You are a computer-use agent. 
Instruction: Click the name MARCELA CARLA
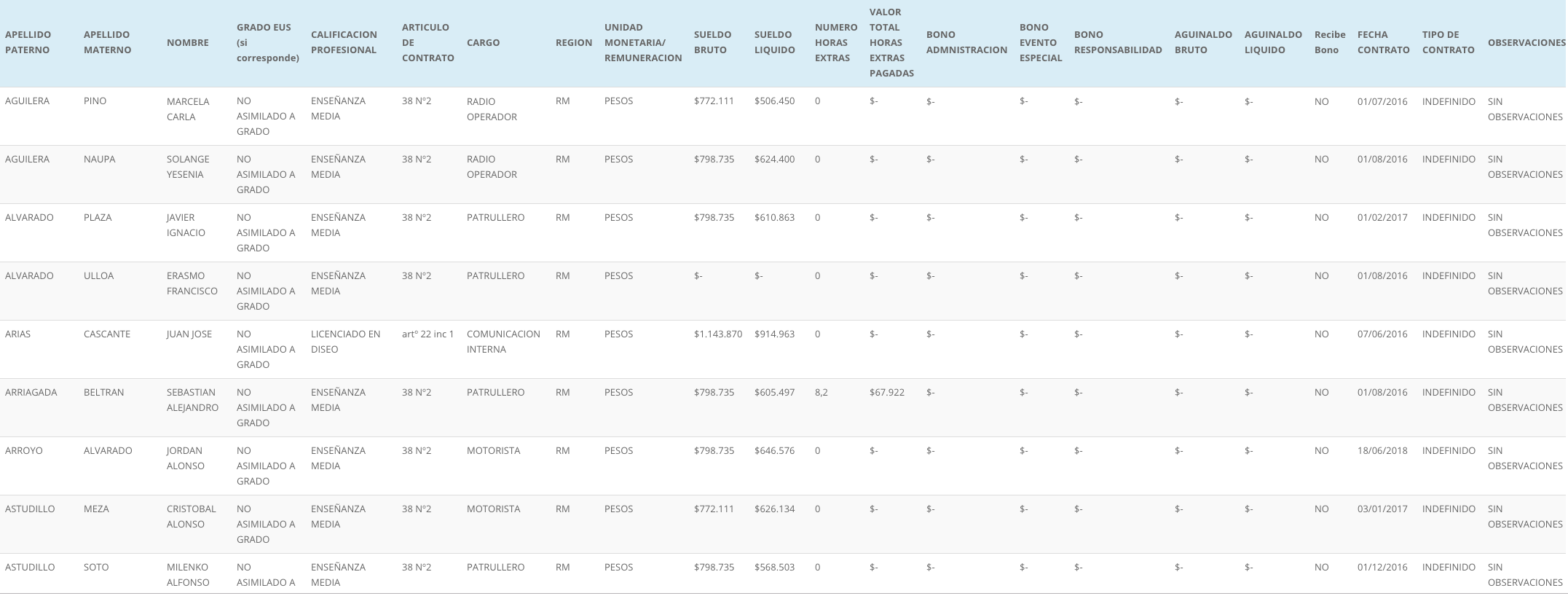(x=188, y=109)
